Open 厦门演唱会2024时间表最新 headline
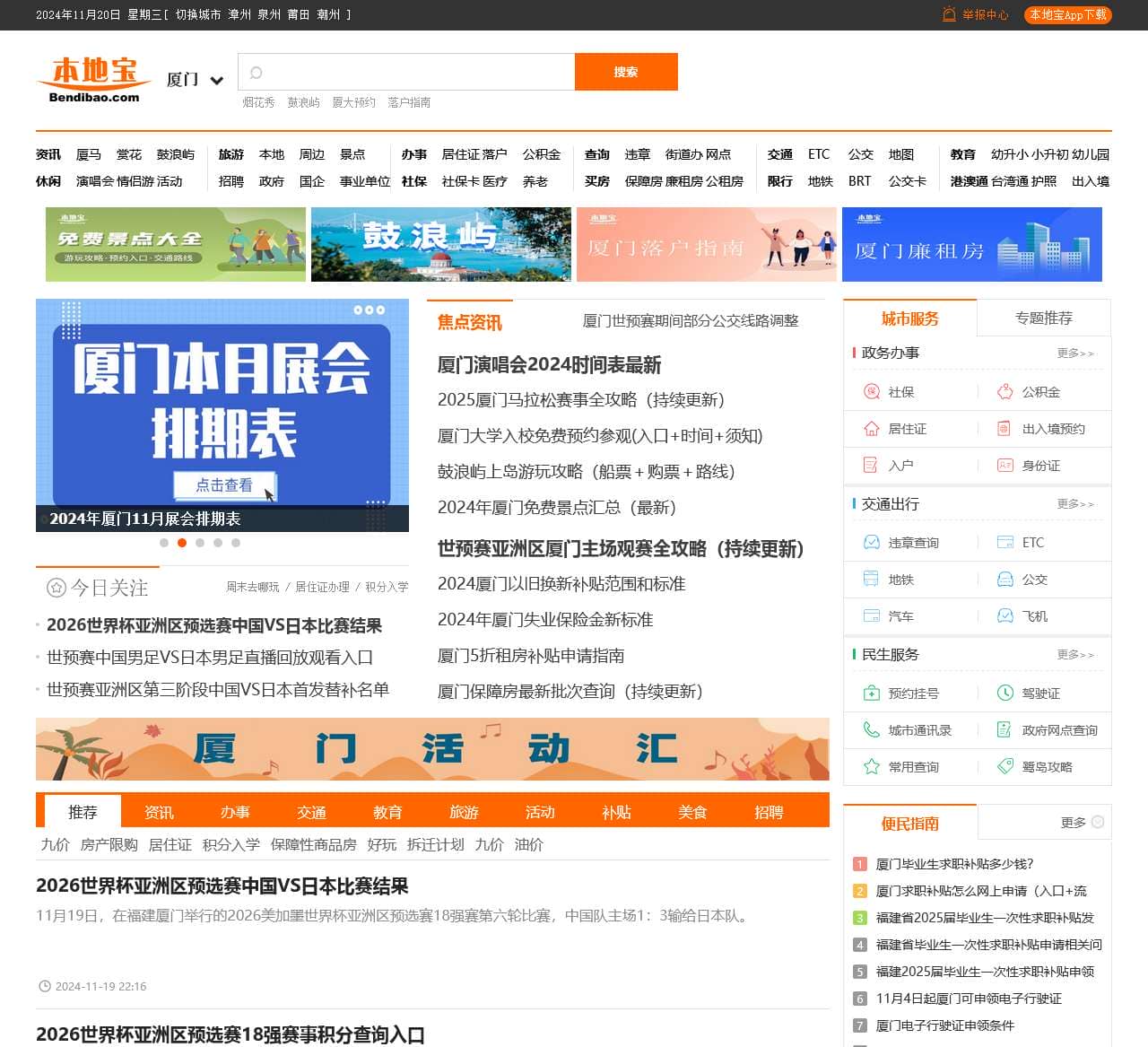The width and height of the screenshot is (1148, 1047). 549,365
